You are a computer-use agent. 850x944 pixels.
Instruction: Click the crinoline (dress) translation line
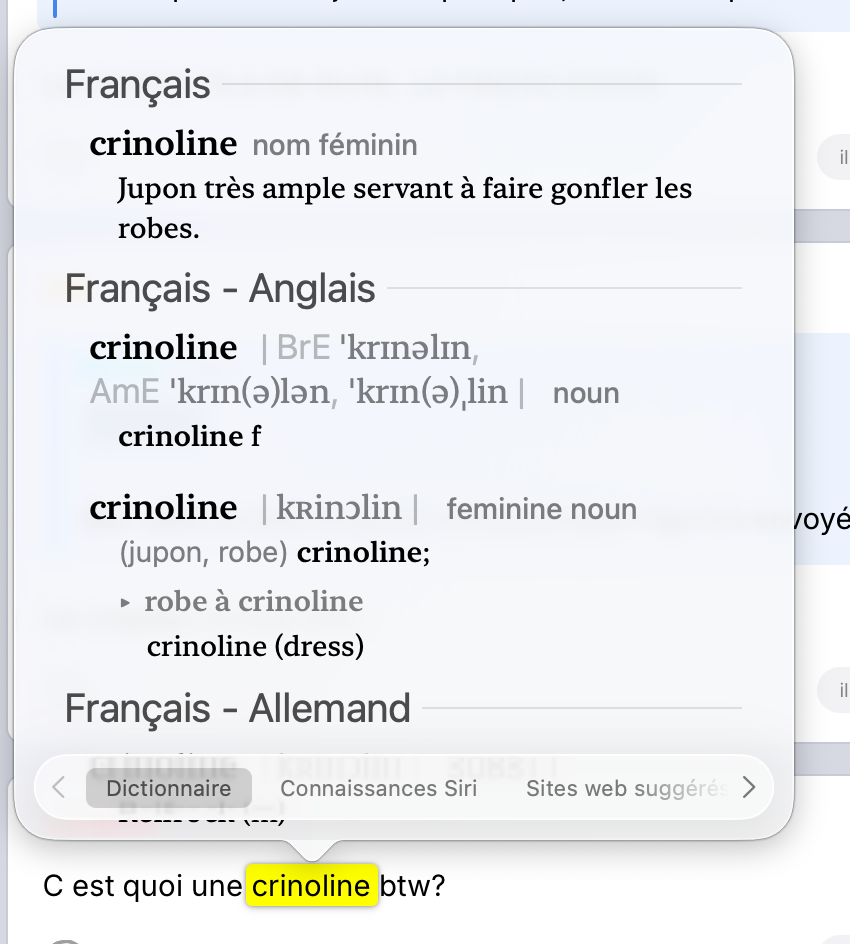click(255, 647)
